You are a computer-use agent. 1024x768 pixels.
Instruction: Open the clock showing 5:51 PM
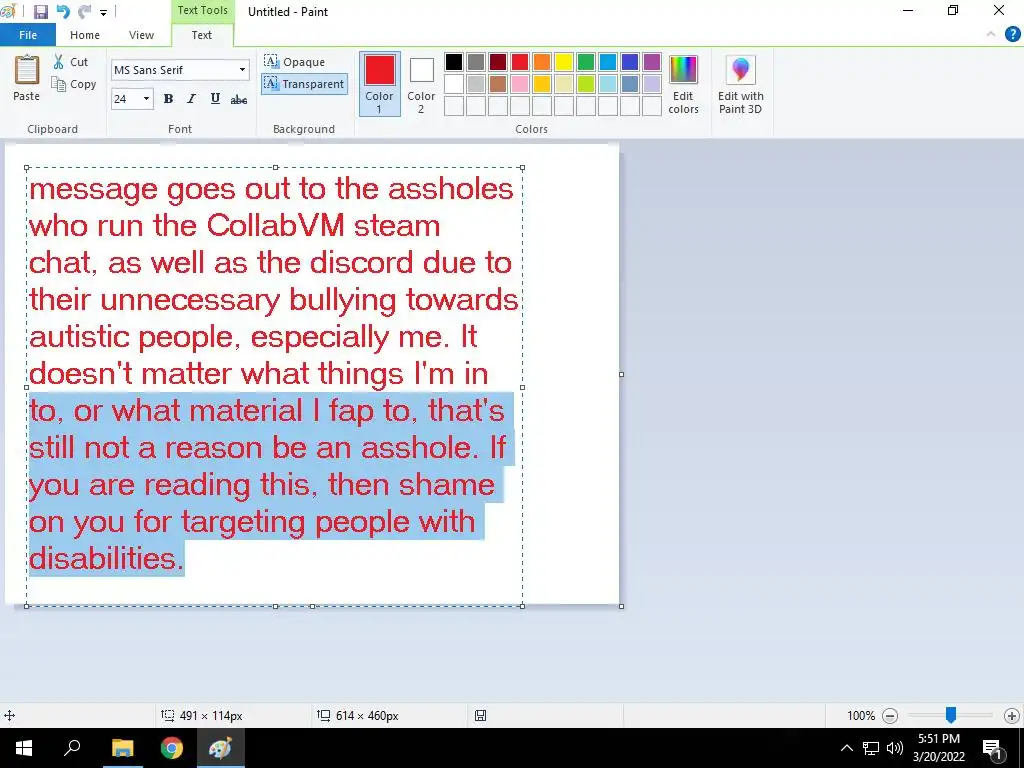(x=939, y=748)
